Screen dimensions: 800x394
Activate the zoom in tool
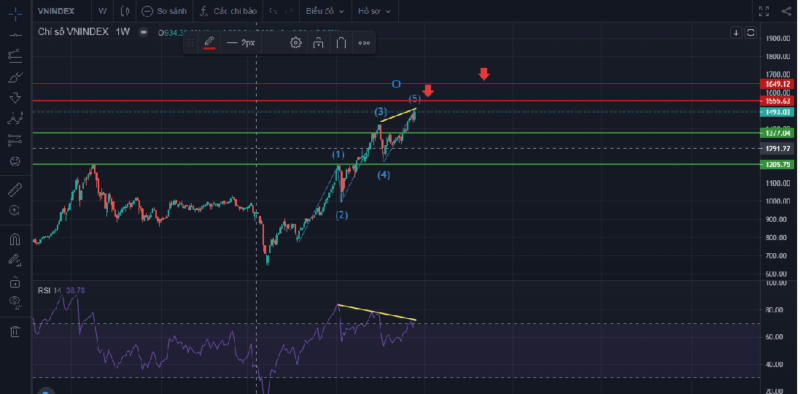click(15, 210)
